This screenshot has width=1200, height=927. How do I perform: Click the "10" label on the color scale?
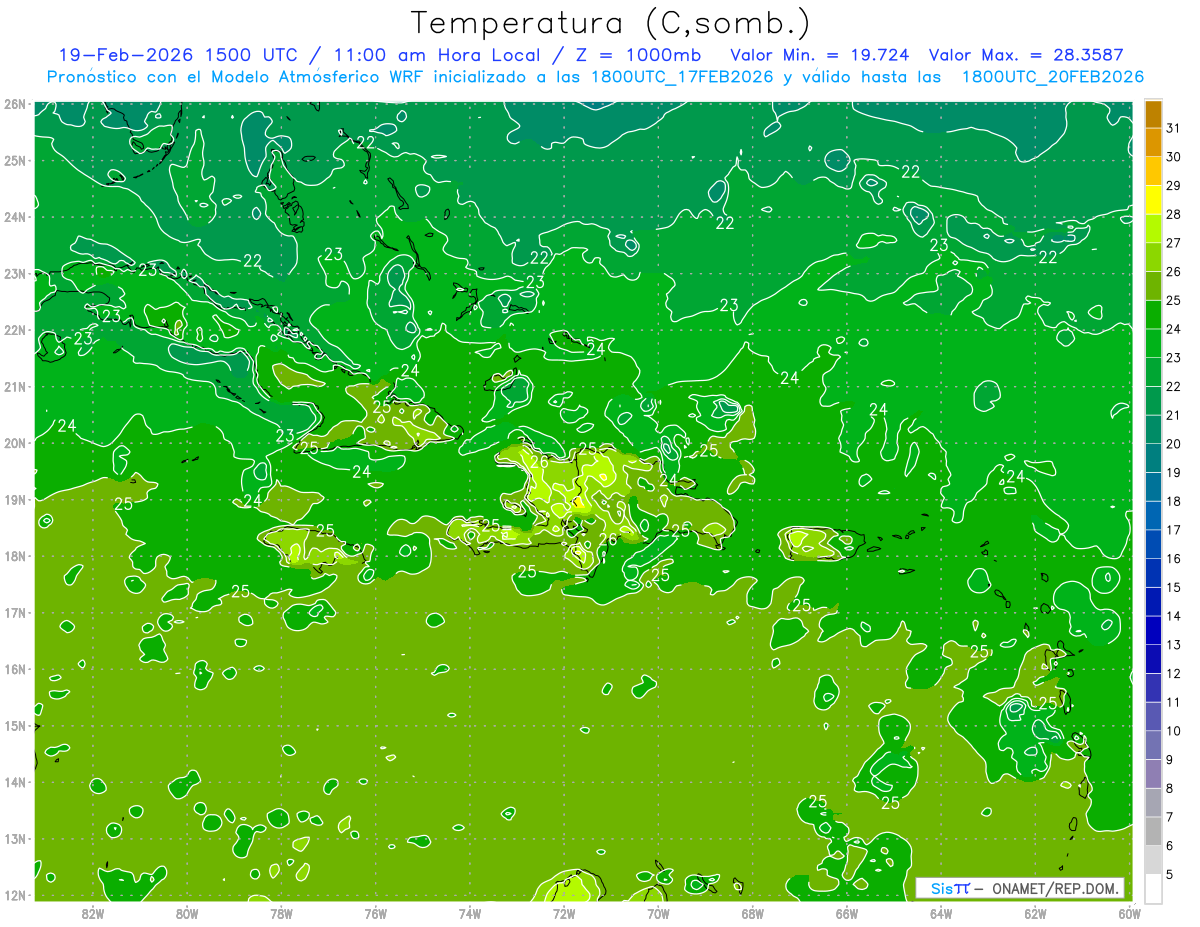(x=1174, y=731)
